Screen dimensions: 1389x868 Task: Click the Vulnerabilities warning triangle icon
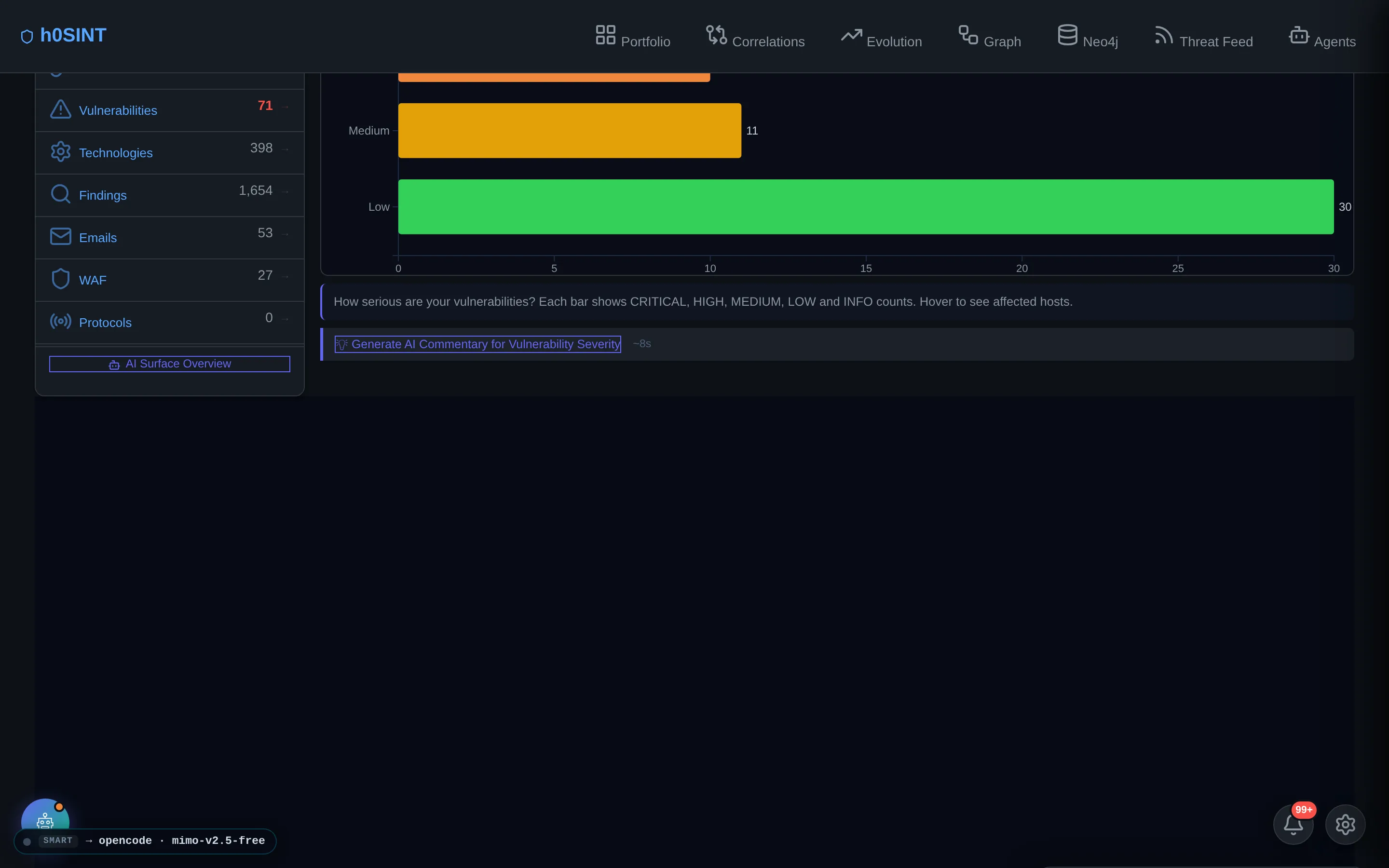[61, 109]
